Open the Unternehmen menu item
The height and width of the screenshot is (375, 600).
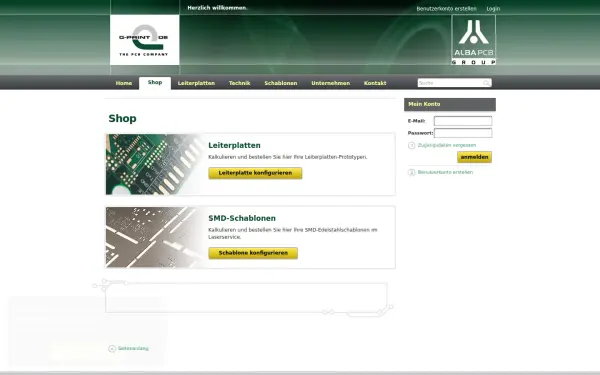[x=331, y=83]
